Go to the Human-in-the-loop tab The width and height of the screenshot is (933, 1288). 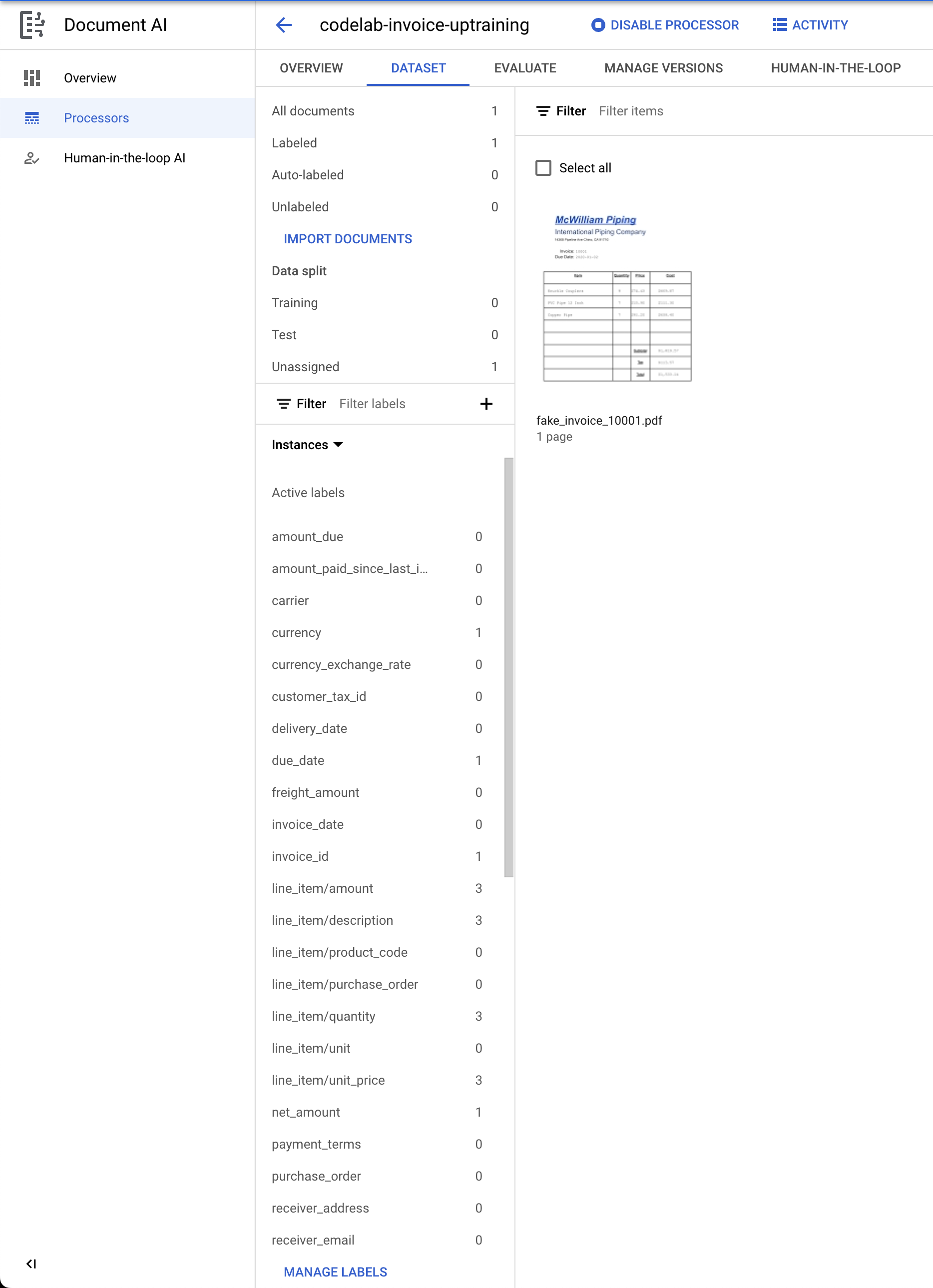(x=835, y=68)
